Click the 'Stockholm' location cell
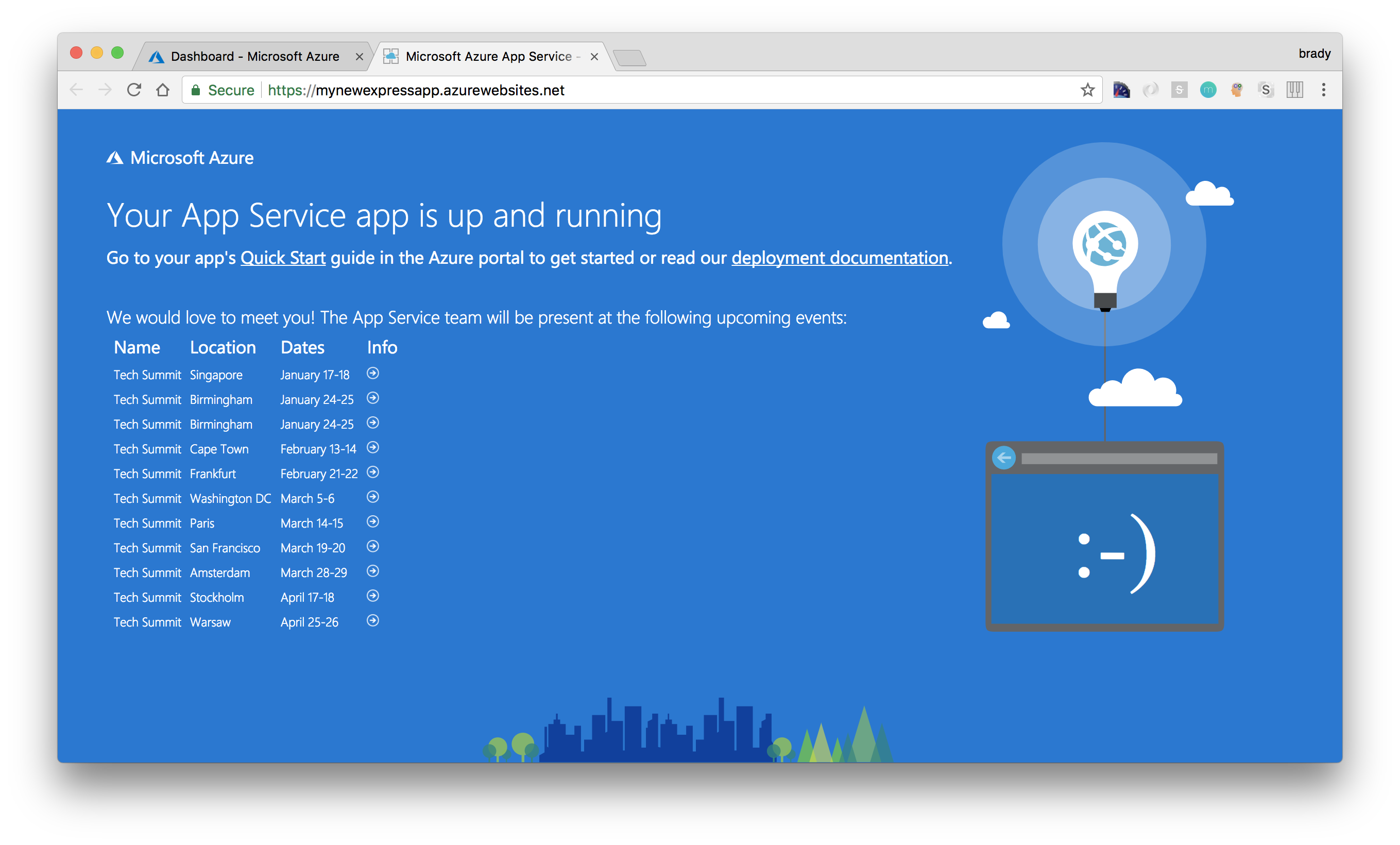 coord(217,597)
